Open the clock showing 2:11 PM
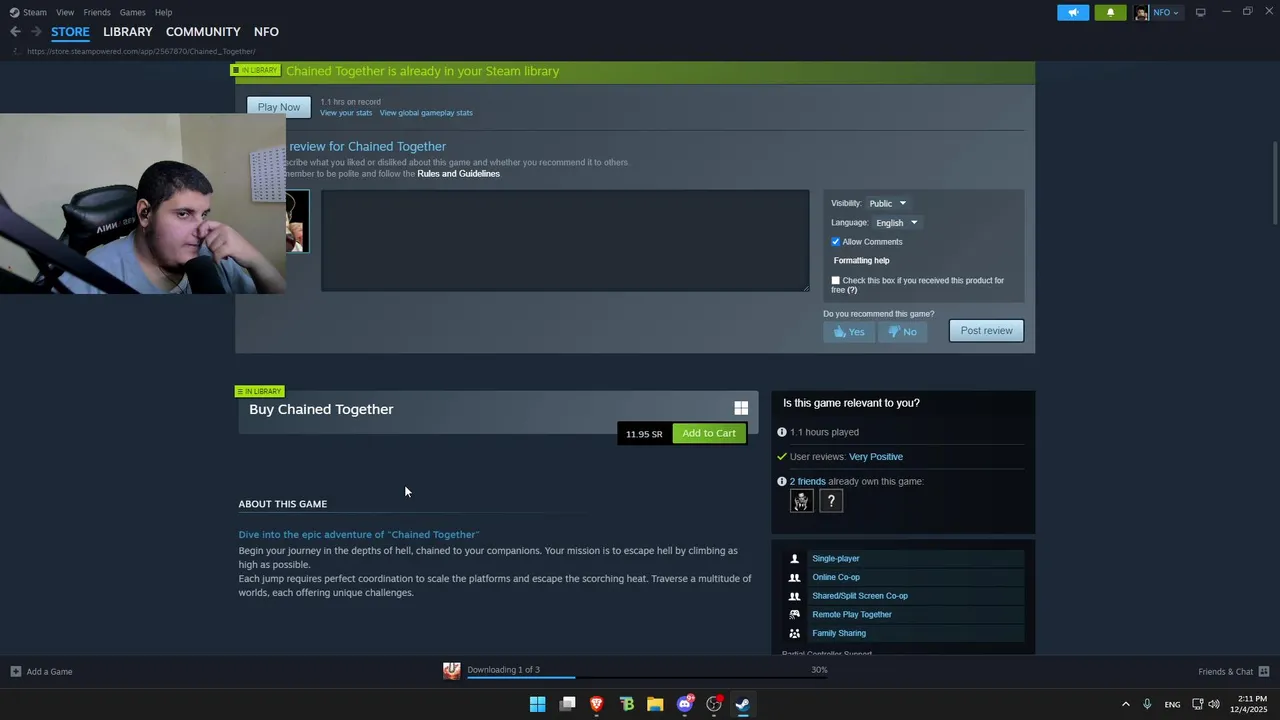Image resolution: width=1280 pixels, height=720 pixels. point(1251,704)
